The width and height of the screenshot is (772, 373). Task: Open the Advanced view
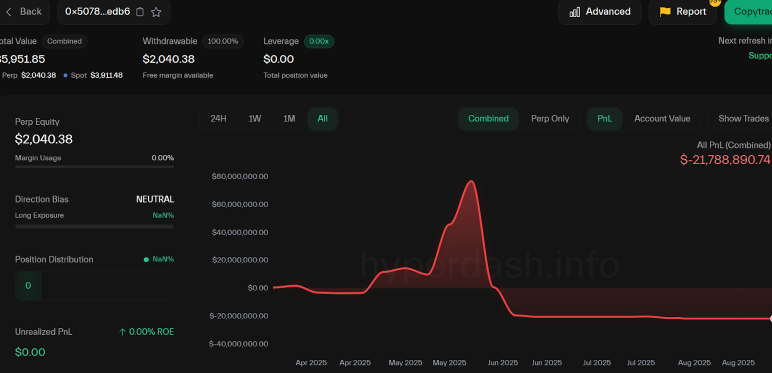coord(600,12)
